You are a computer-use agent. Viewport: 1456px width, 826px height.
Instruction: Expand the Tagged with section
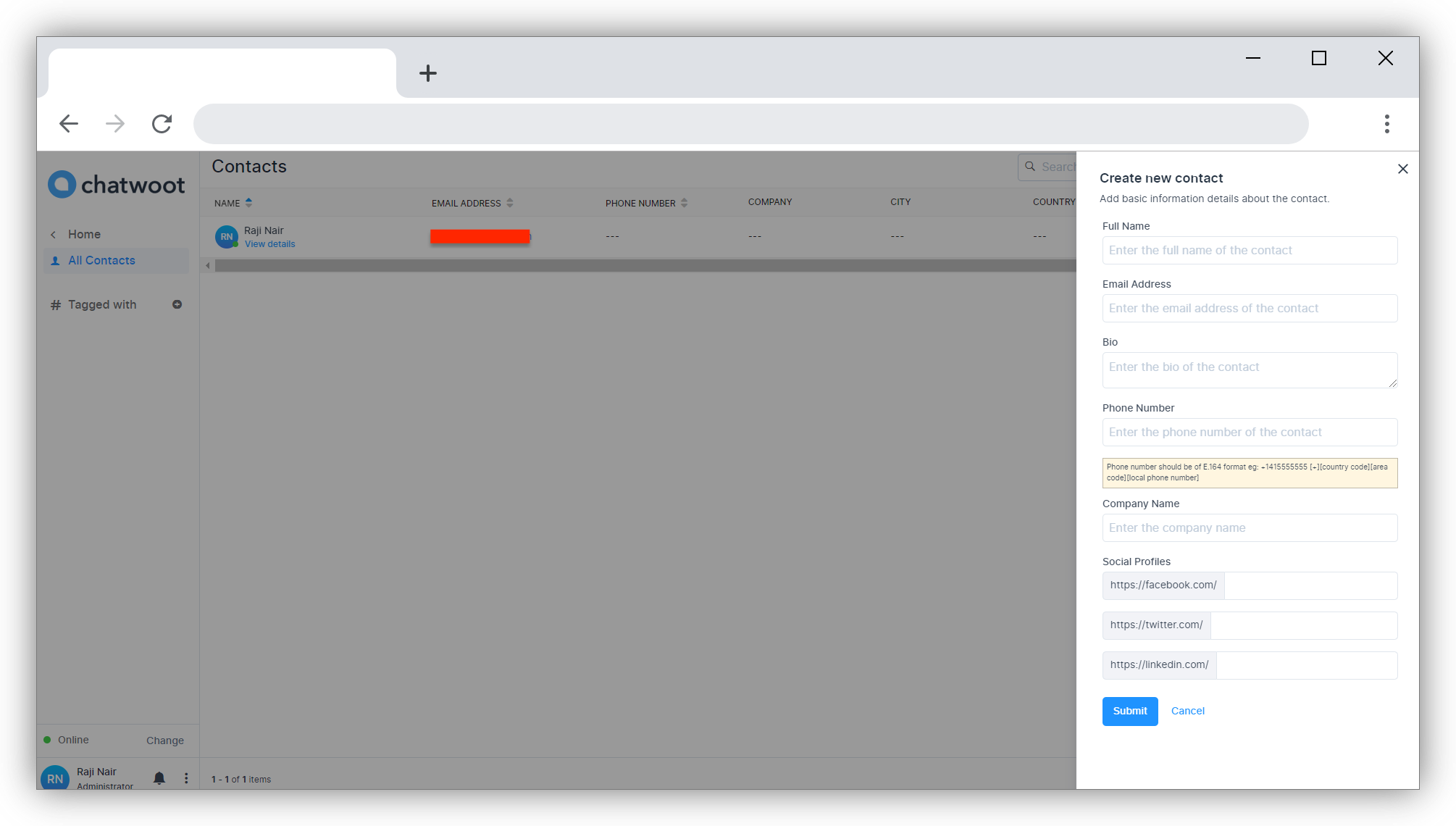[x=101, y=304]
